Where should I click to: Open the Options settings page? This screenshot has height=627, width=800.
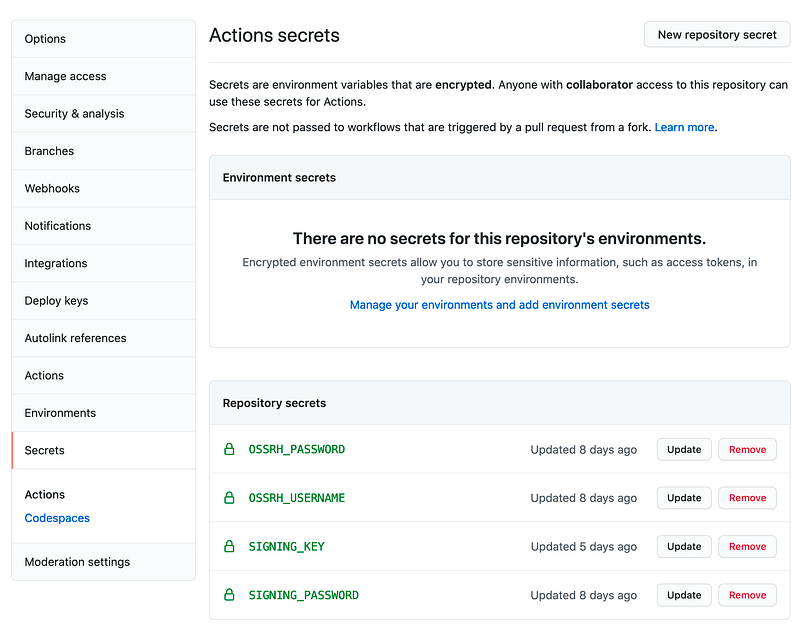[x=104, y=39]
